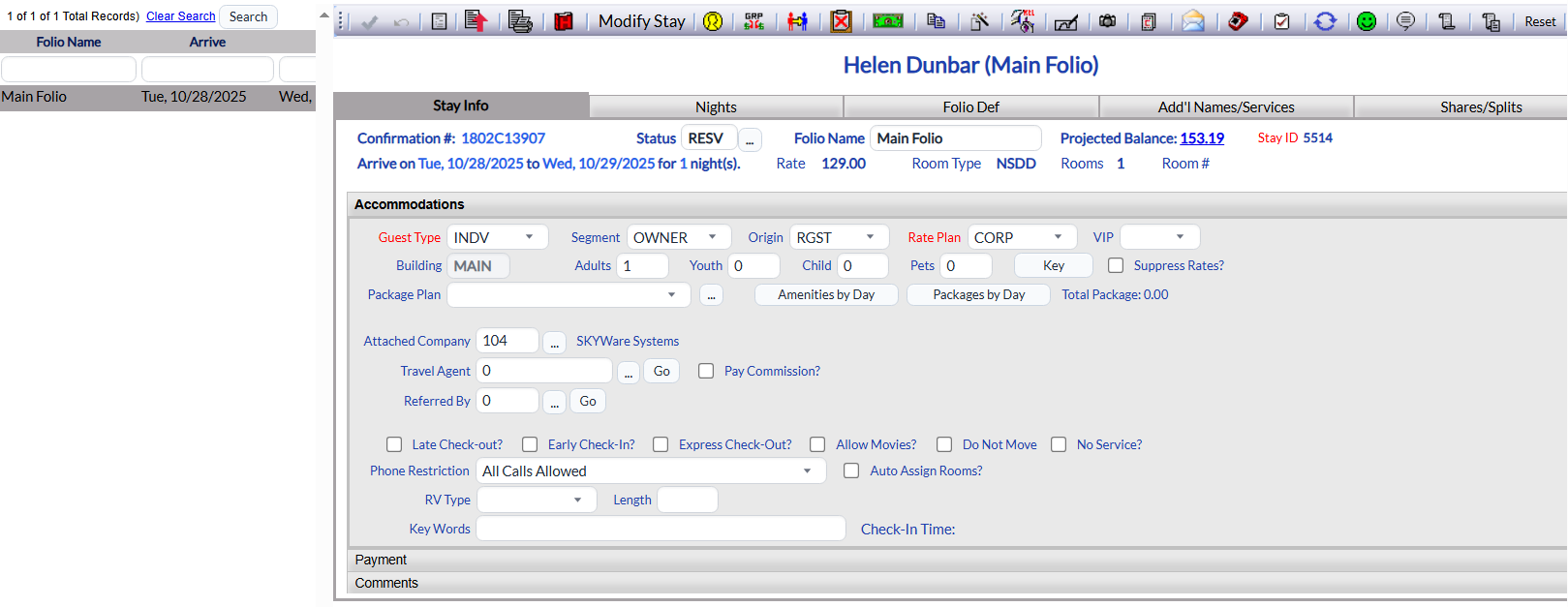Click the GRP group icon
Viewport: 1568px width, 607px height.
click(x=753, y=21)
